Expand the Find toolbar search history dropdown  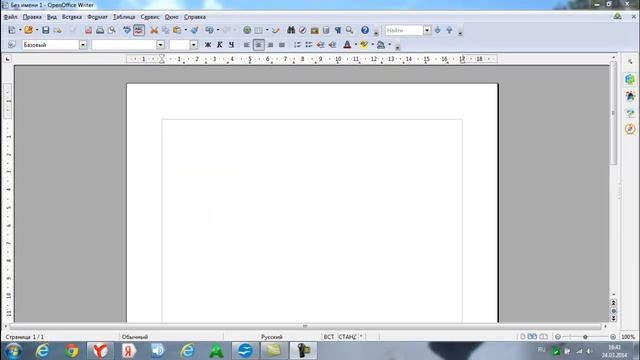(427, 30)
